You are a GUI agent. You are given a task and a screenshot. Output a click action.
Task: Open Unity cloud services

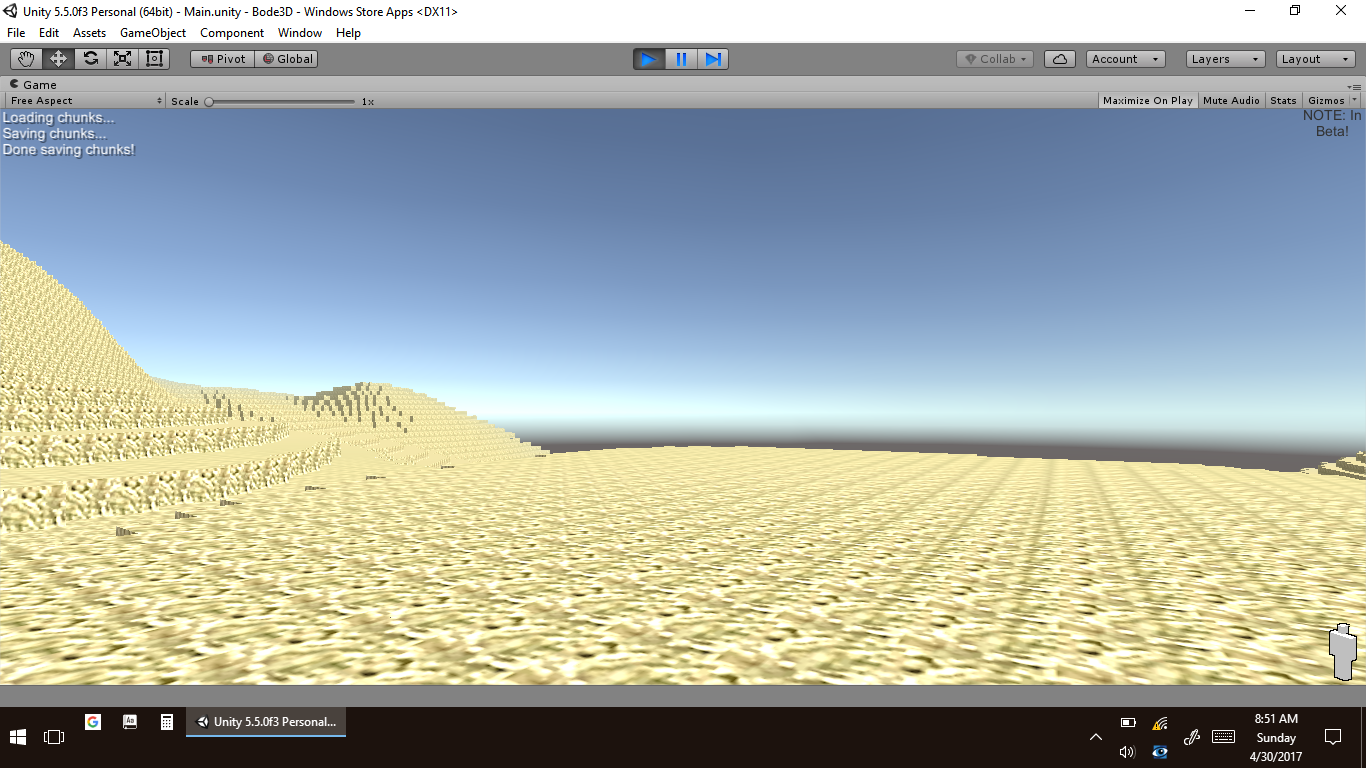tap(1060, 59)
